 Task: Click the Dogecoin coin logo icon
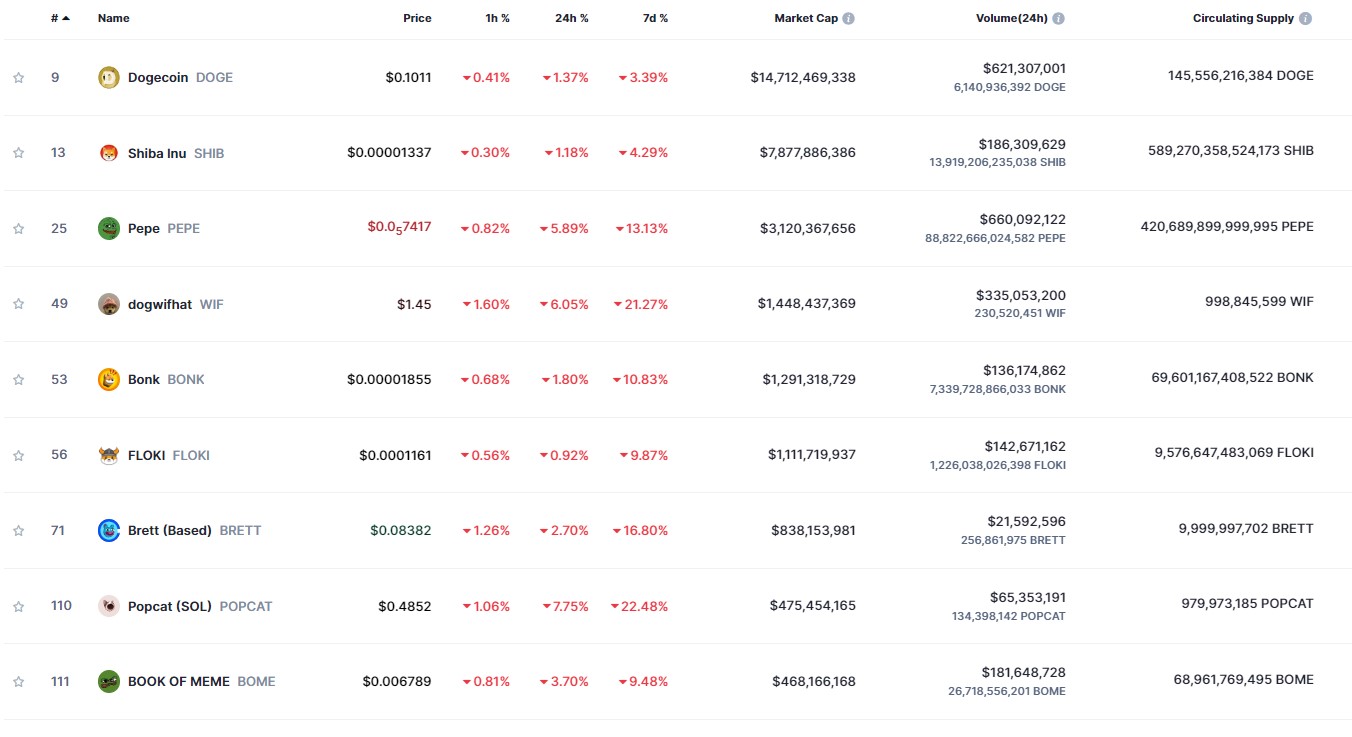pos(109,77)
